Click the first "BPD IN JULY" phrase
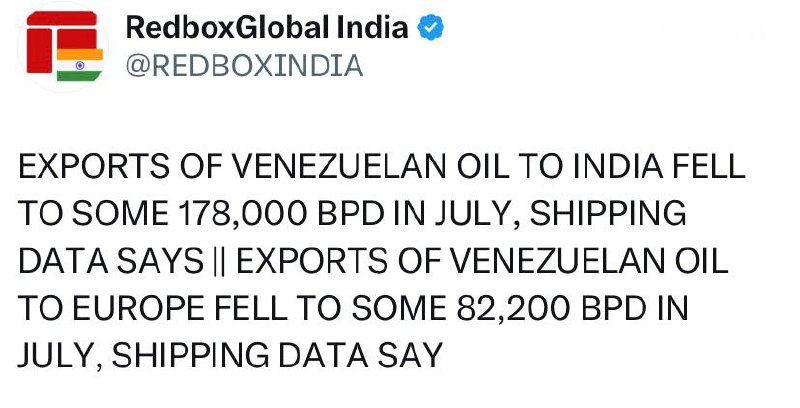This screenshot has width=800, height=408. [418, 214]
